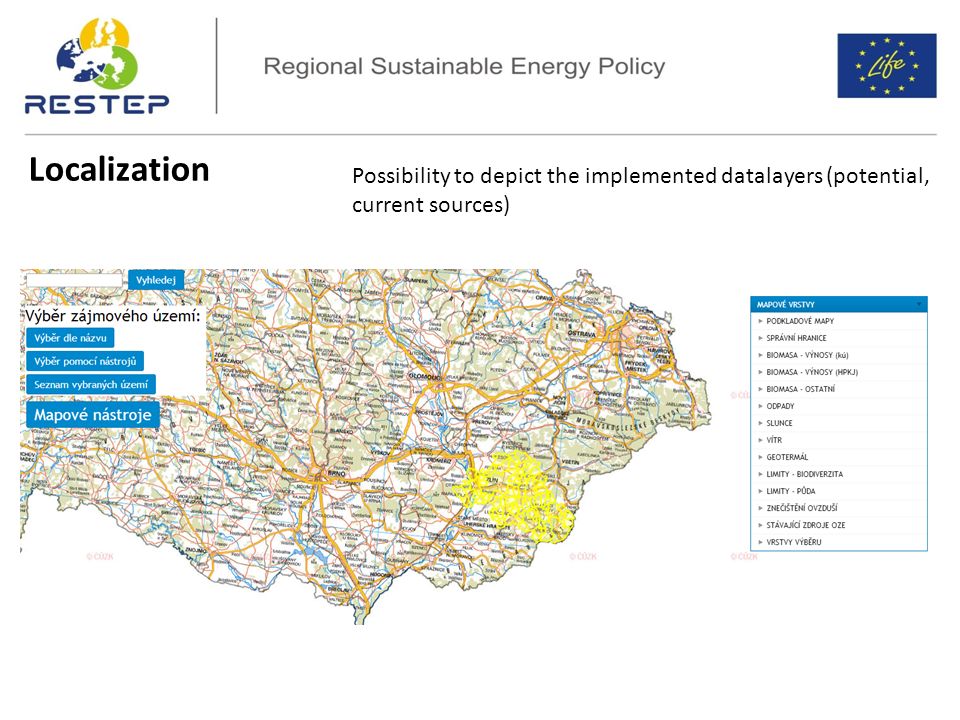Open the Stávající zdroje OZE row
The height and width of the screenshot is (720, 960).
[839, 525]
